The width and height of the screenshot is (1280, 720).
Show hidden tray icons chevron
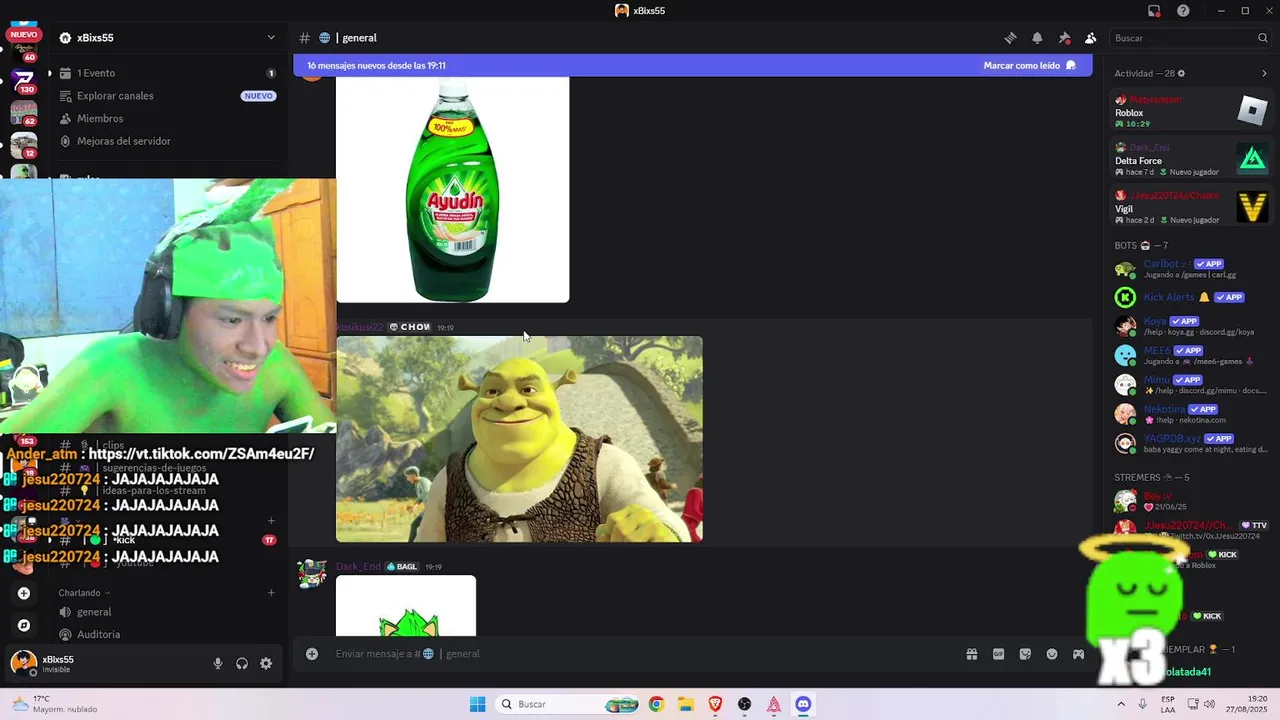coord(1121,704)
